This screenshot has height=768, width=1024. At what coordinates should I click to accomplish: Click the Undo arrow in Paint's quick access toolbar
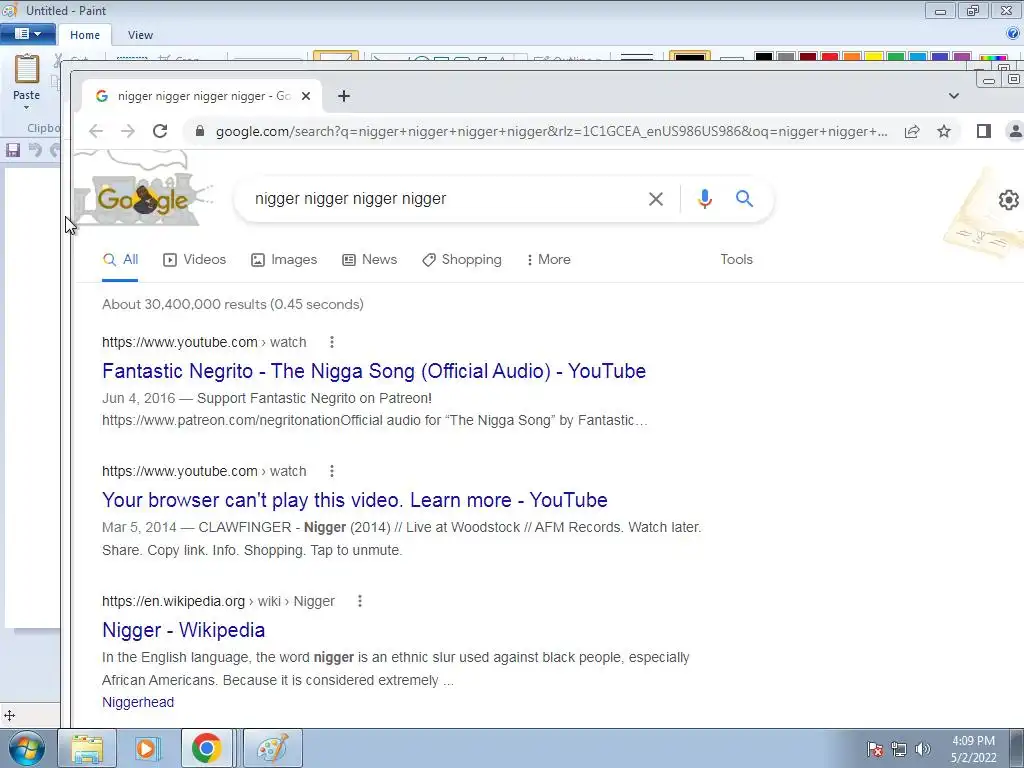[35, 150]
